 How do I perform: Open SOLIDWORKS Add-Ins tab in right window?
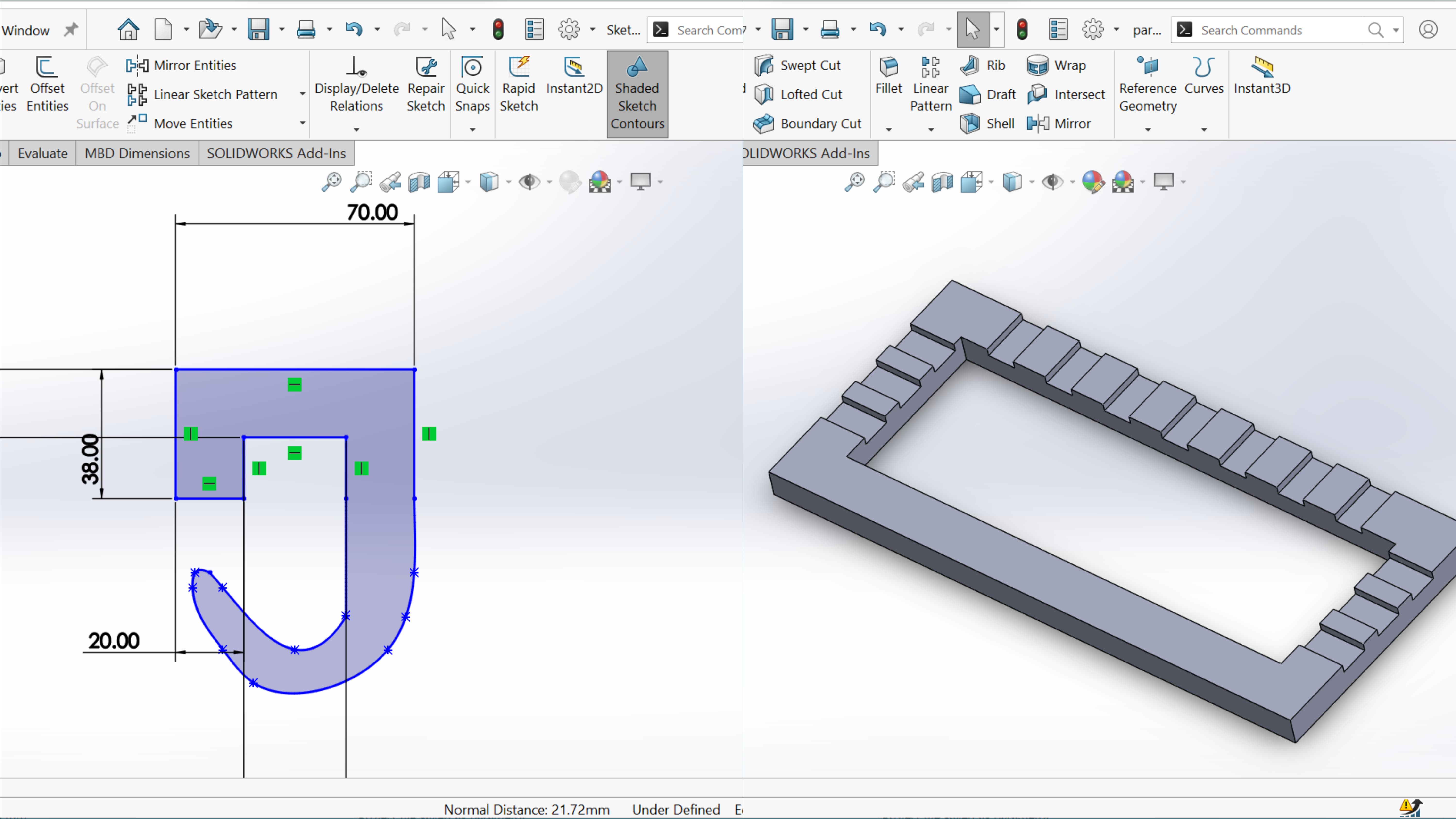coord(811,153)
